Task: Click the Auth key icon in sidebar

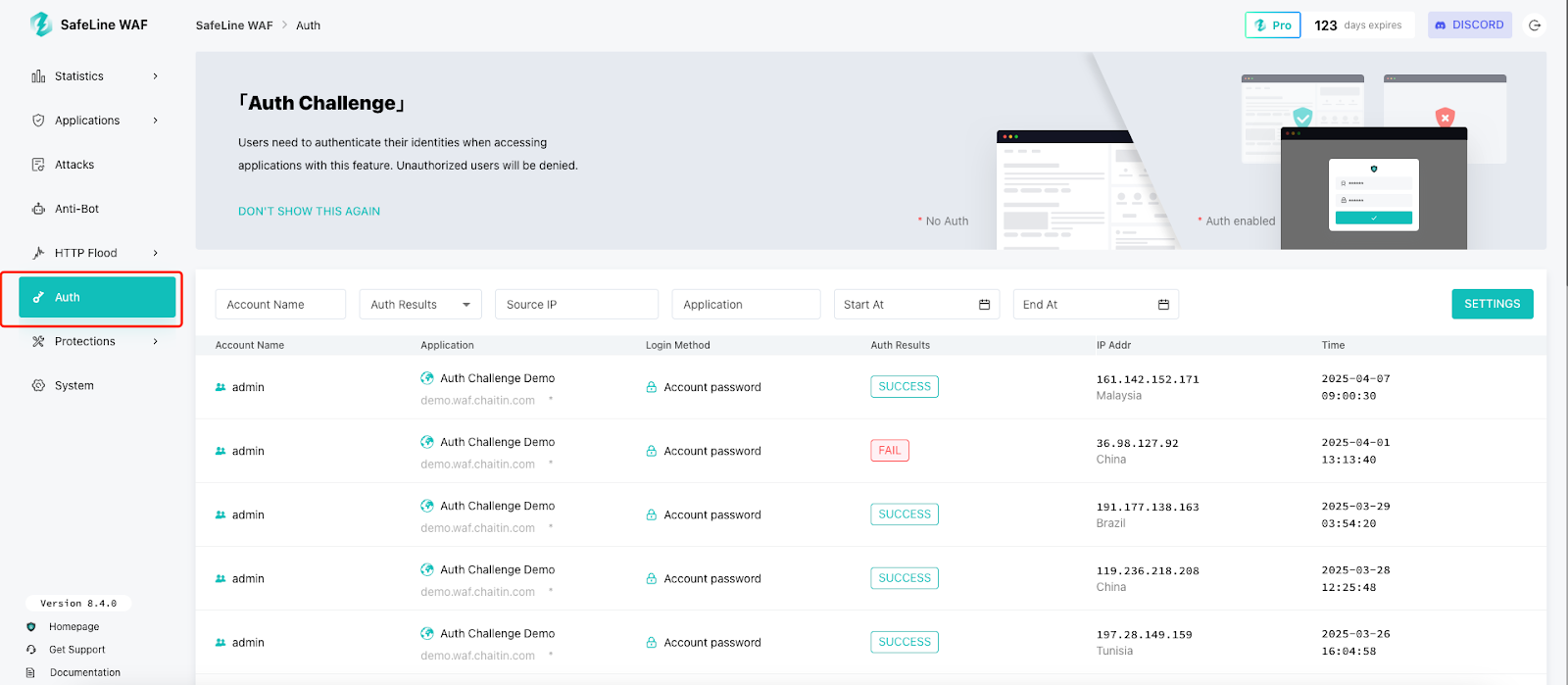Action: (x=38, y=297)
